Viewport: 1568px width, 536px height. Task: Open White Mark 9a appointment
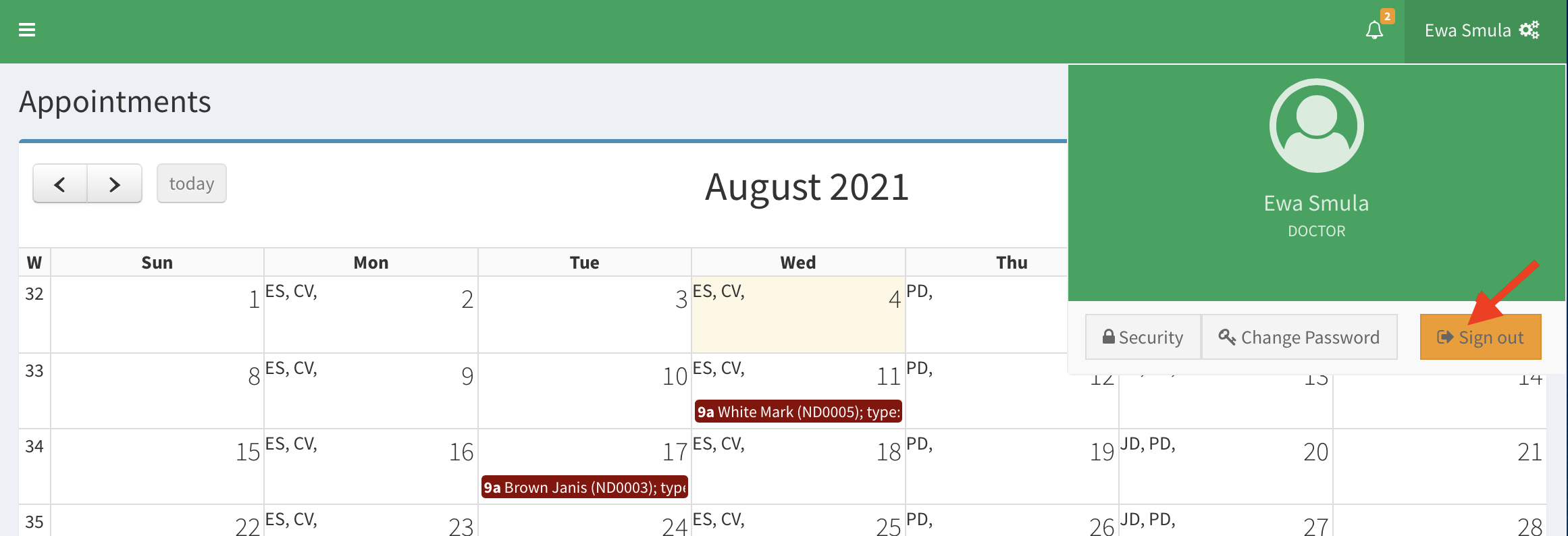point(798,412)
